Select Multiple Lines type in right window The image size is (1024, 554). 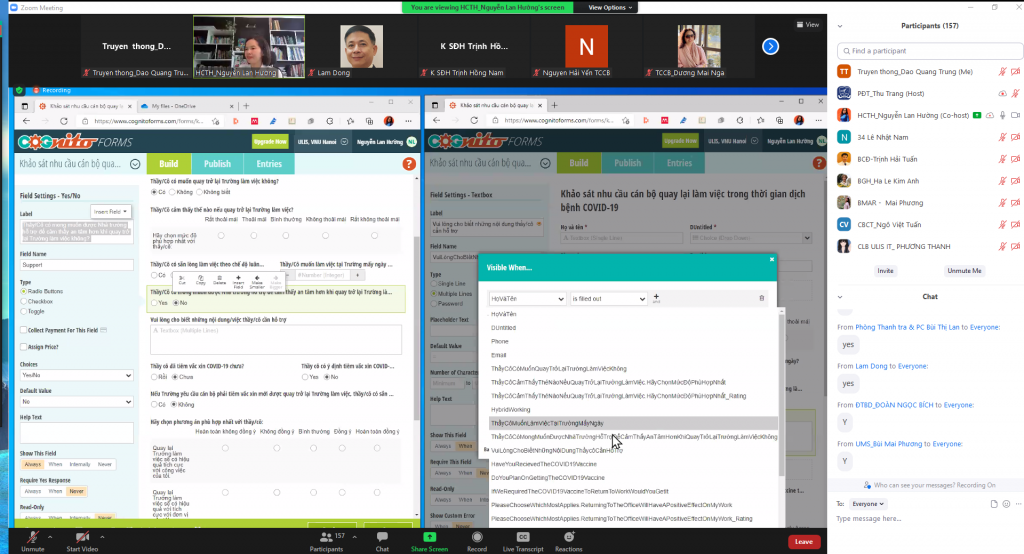(434, 294)
